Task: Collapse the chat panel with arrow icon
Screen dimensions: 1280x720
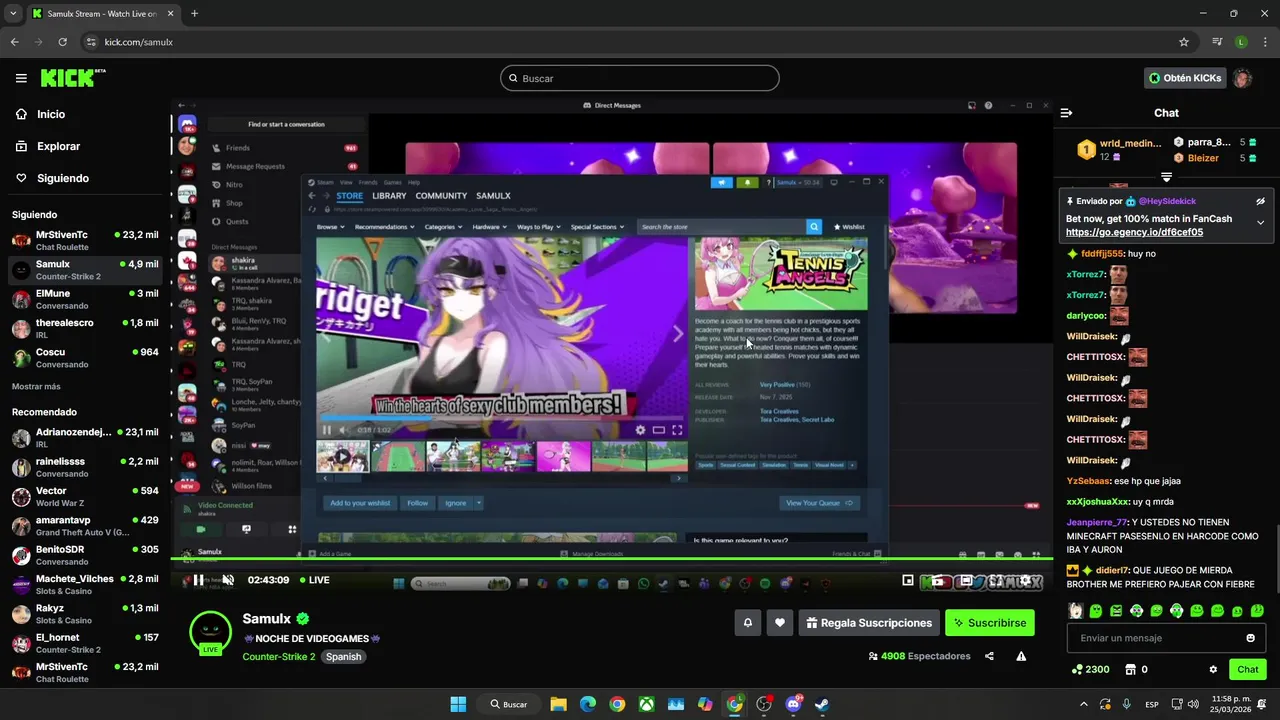Action: click(1066, 113)
